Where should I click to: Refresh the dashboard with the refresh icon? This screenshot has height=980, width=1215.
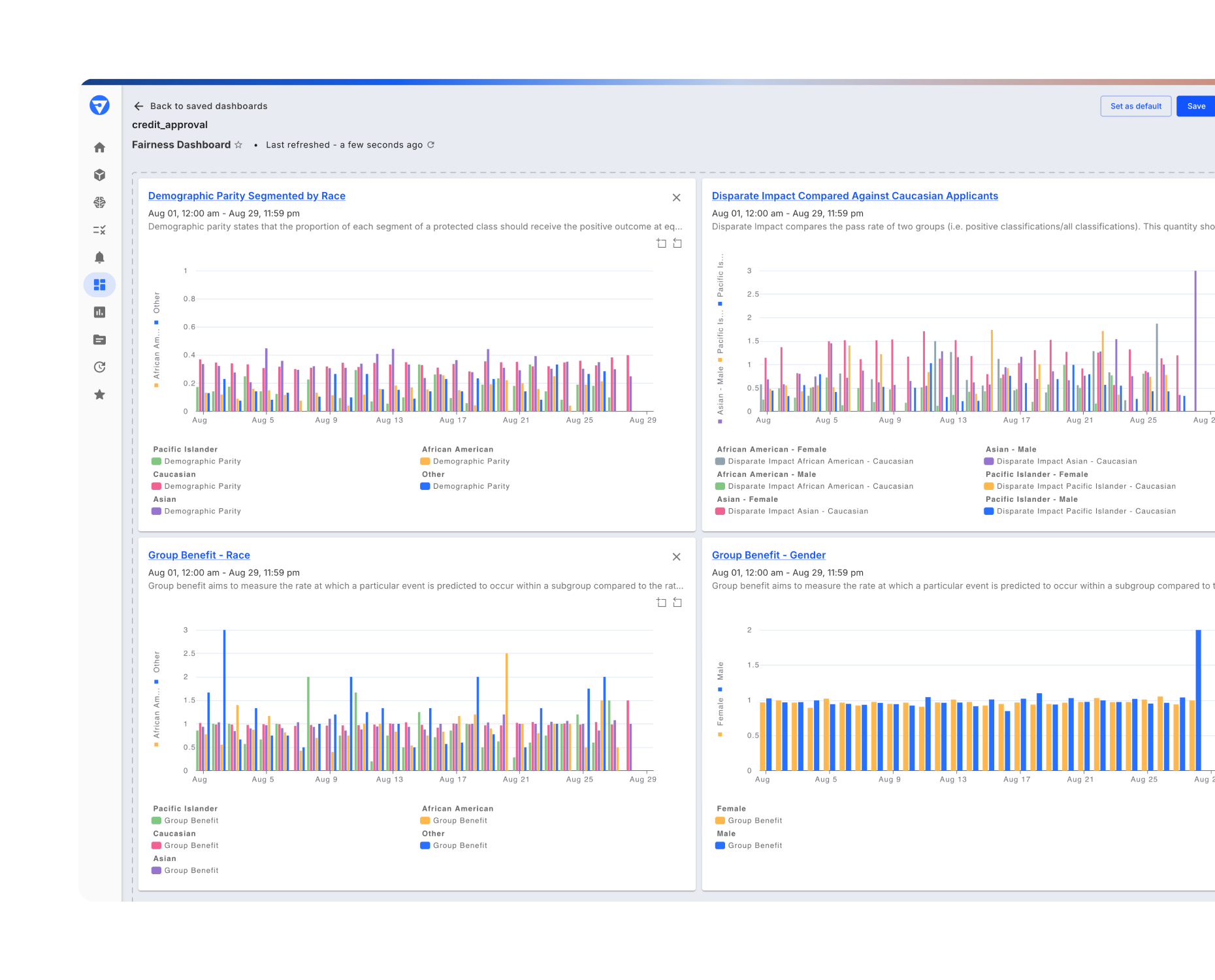430,144
